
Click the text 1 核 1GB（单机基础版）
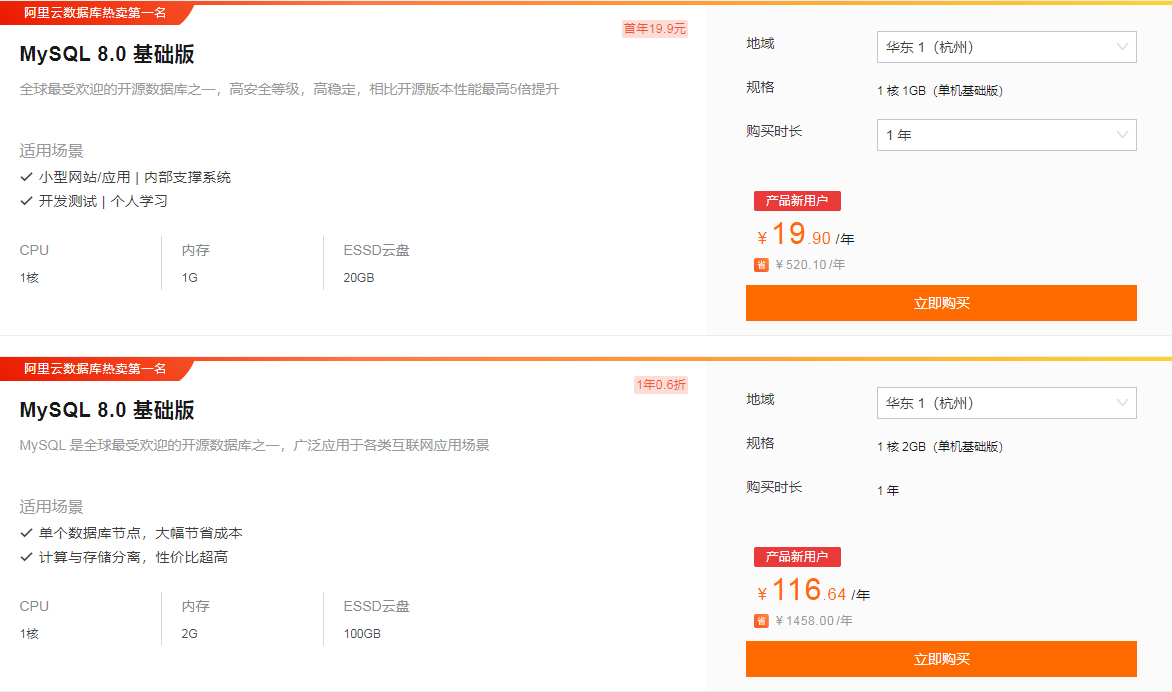940,91
